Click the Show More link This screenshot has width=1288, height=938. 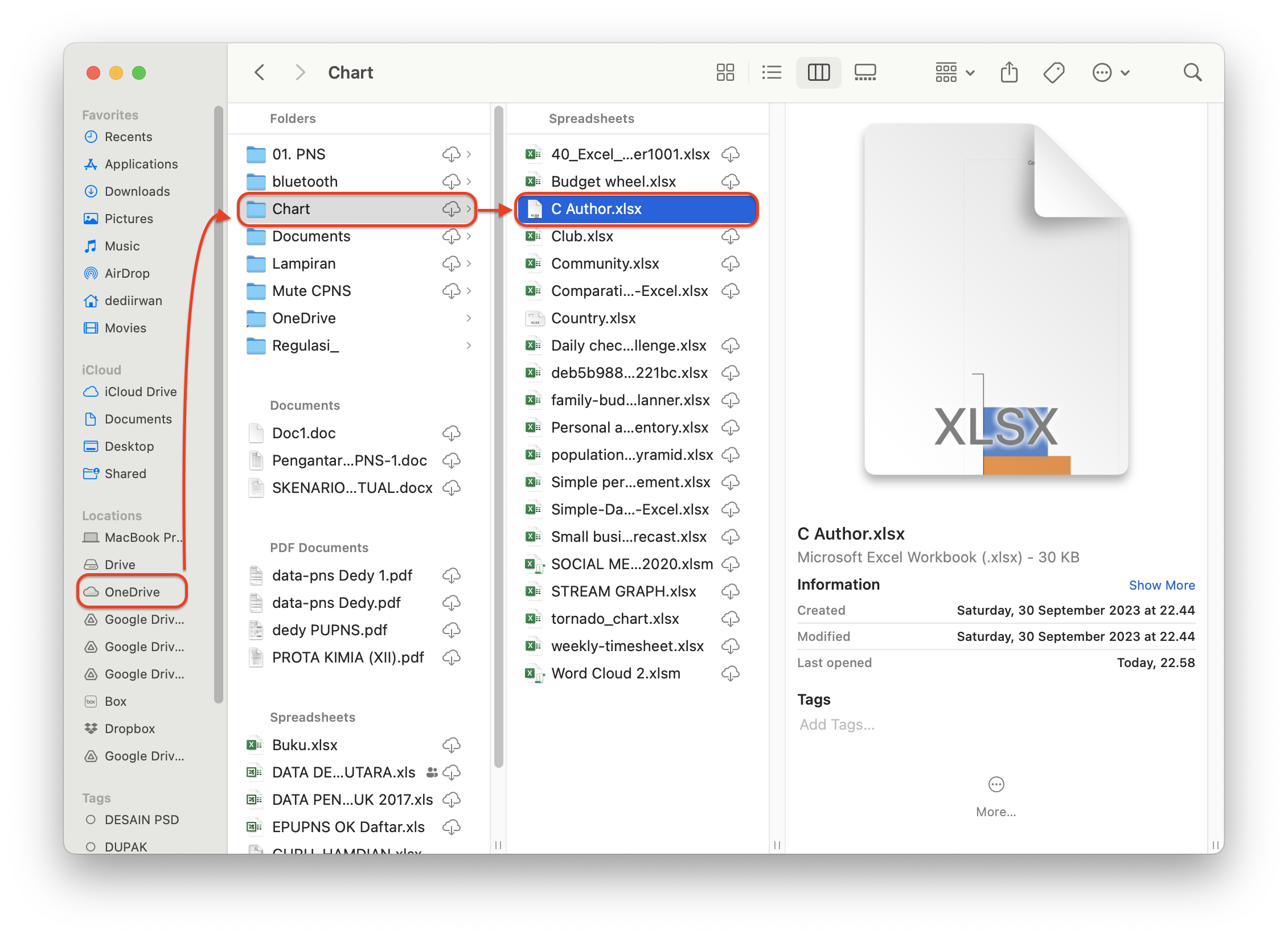1162,585
